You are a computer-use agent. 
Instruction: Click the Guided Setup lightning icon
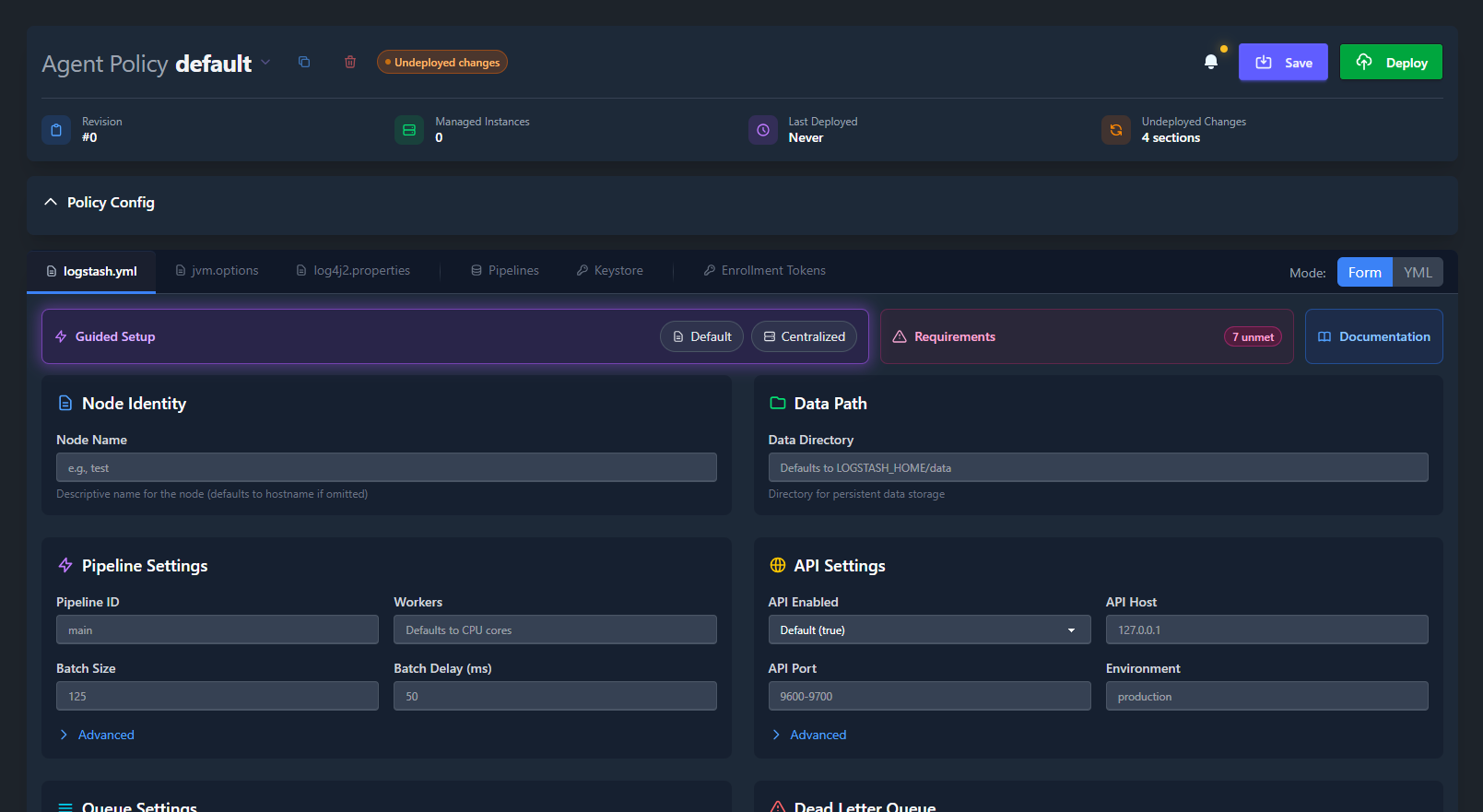[x=61, y=336]
